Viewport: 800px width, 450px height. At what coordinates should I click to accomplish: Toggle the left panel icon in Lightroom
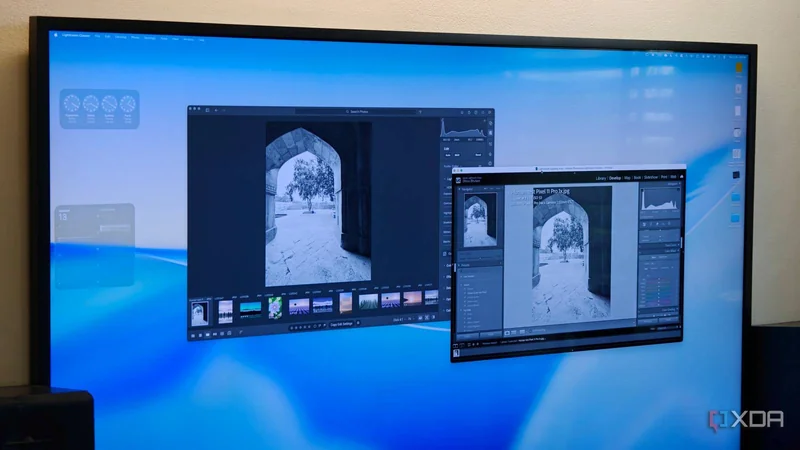point(207,110)
